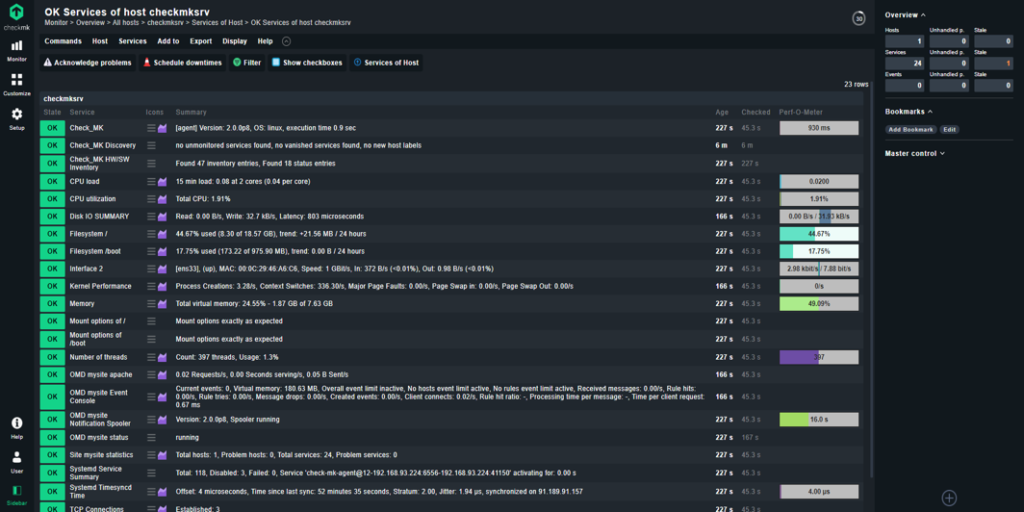Open the Help menu in sidebar
Viewport: 1024px width, 512px height.
pyautogui.click(x=16, y=428)
